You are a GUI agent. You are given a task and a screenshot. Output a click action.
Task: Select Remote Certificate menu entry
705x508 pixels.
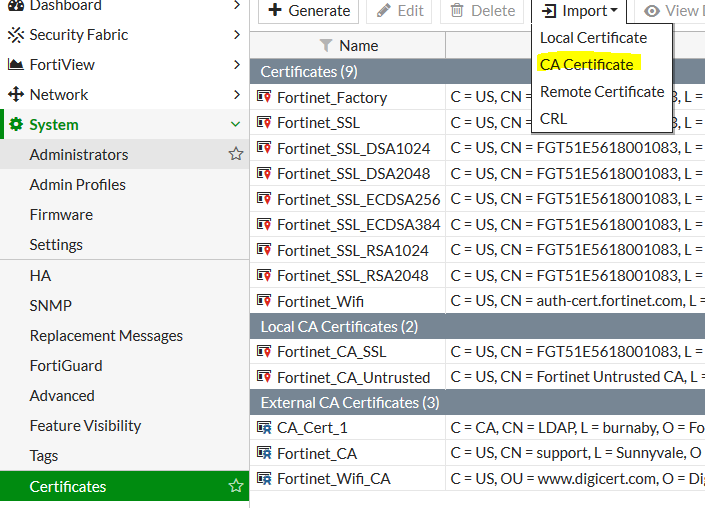click(x=602, y=91)
